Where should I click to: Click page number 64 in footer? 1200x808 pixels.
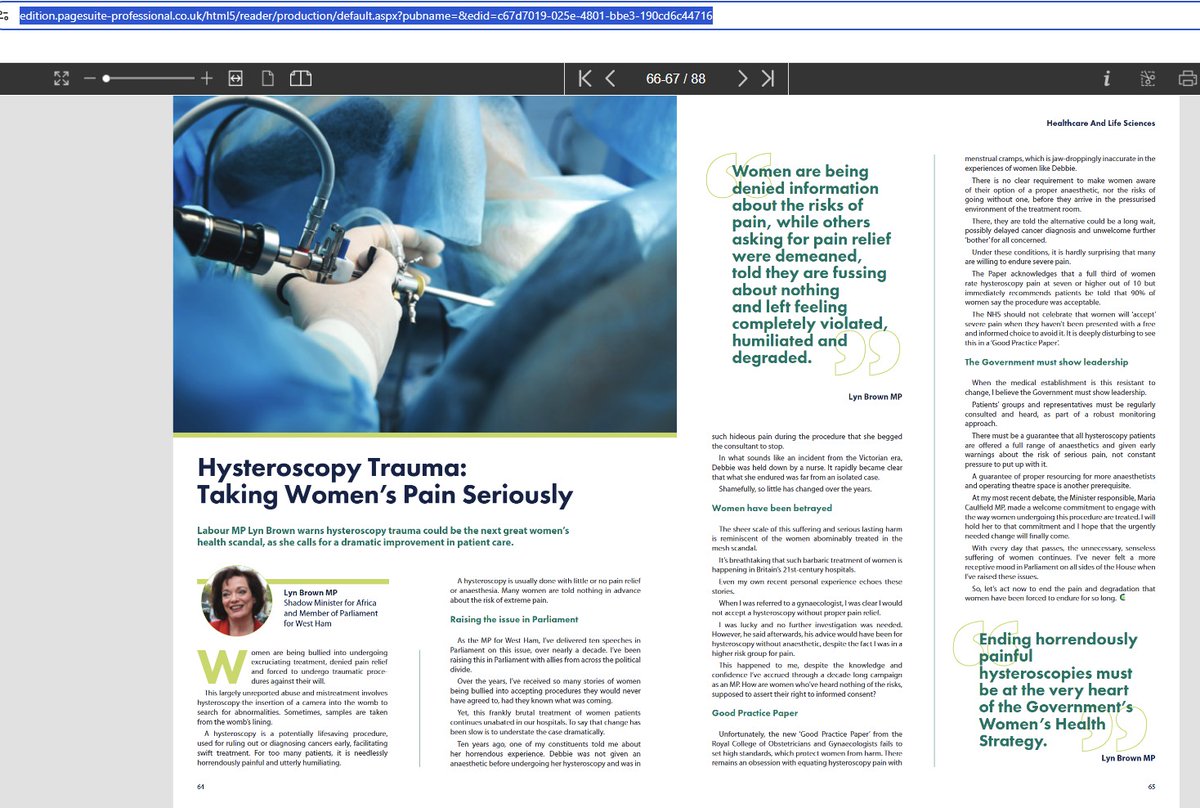[201, 787]
